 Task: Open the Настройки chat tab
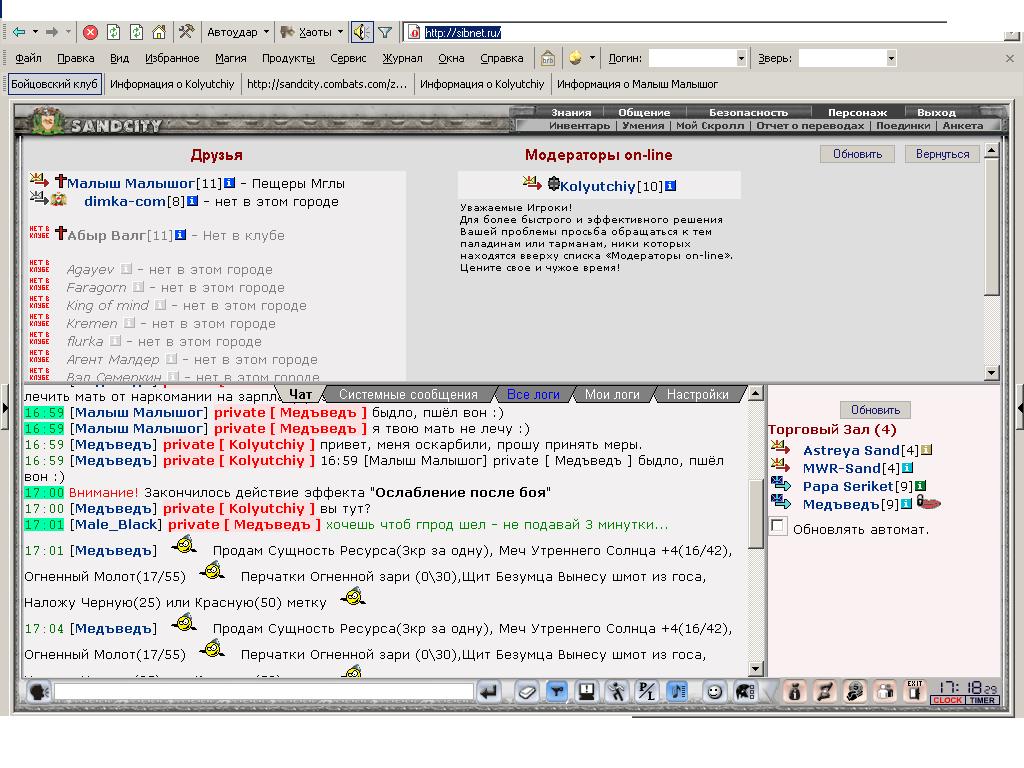click(x=697, y=394)
